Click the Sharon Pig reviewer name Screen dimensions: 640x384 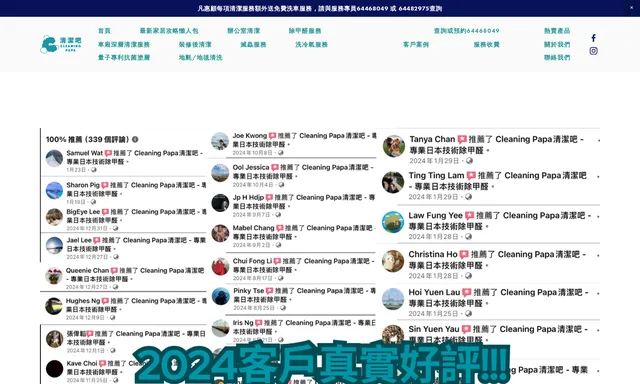tap(83, 185)
